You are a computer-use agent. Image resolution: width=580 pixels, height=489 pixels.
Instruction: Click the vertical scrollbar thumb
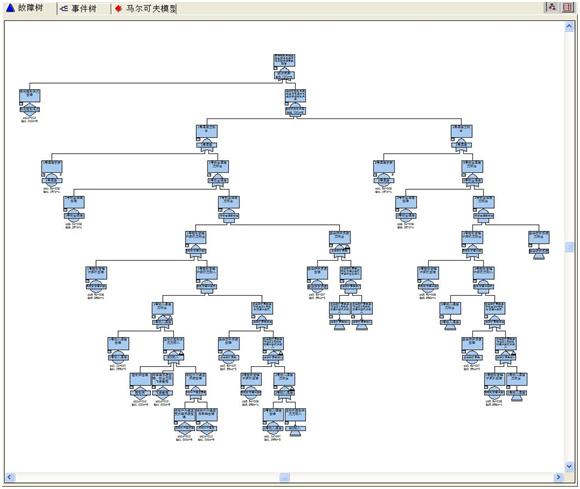pyautogui.click(x=569, y=247)
